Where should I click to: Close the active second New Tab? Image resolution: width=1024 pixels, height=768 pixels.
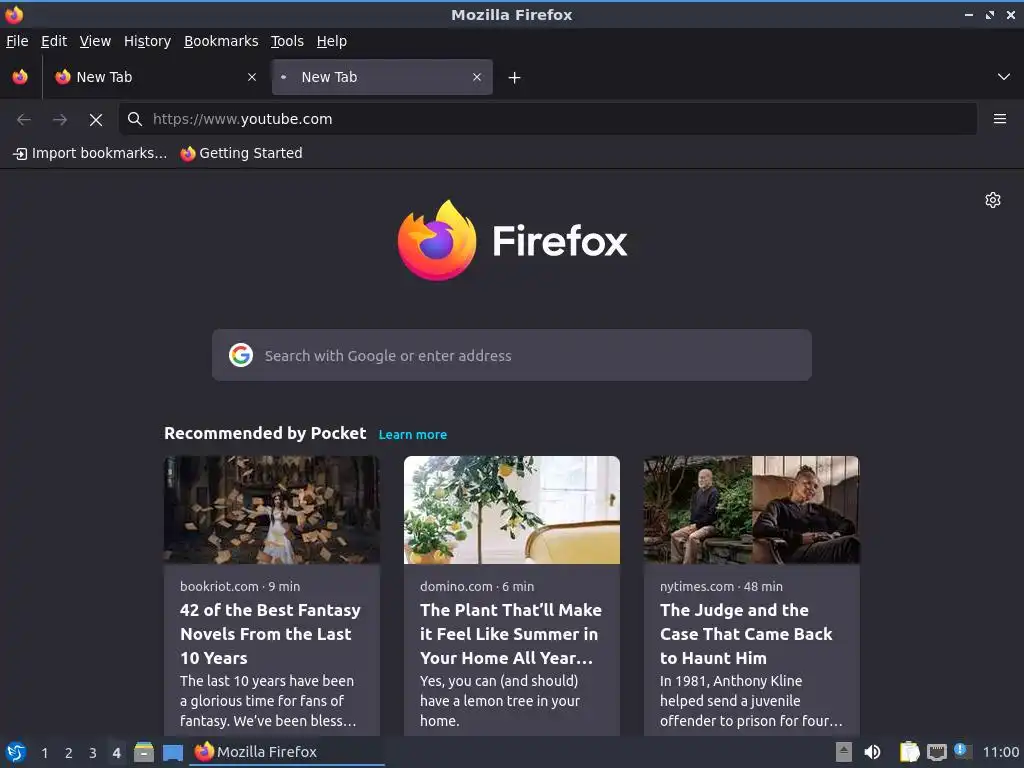[x=477, y=77]
